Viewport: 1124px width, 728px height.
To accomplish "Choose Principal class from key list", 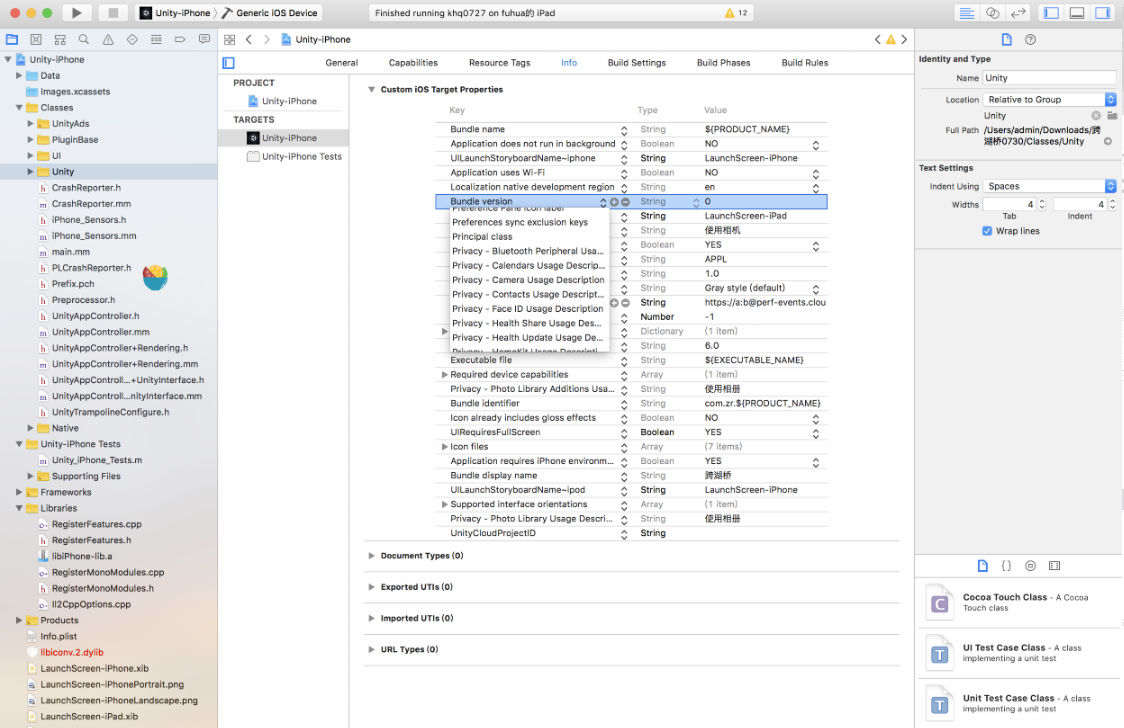I will 482,237.
